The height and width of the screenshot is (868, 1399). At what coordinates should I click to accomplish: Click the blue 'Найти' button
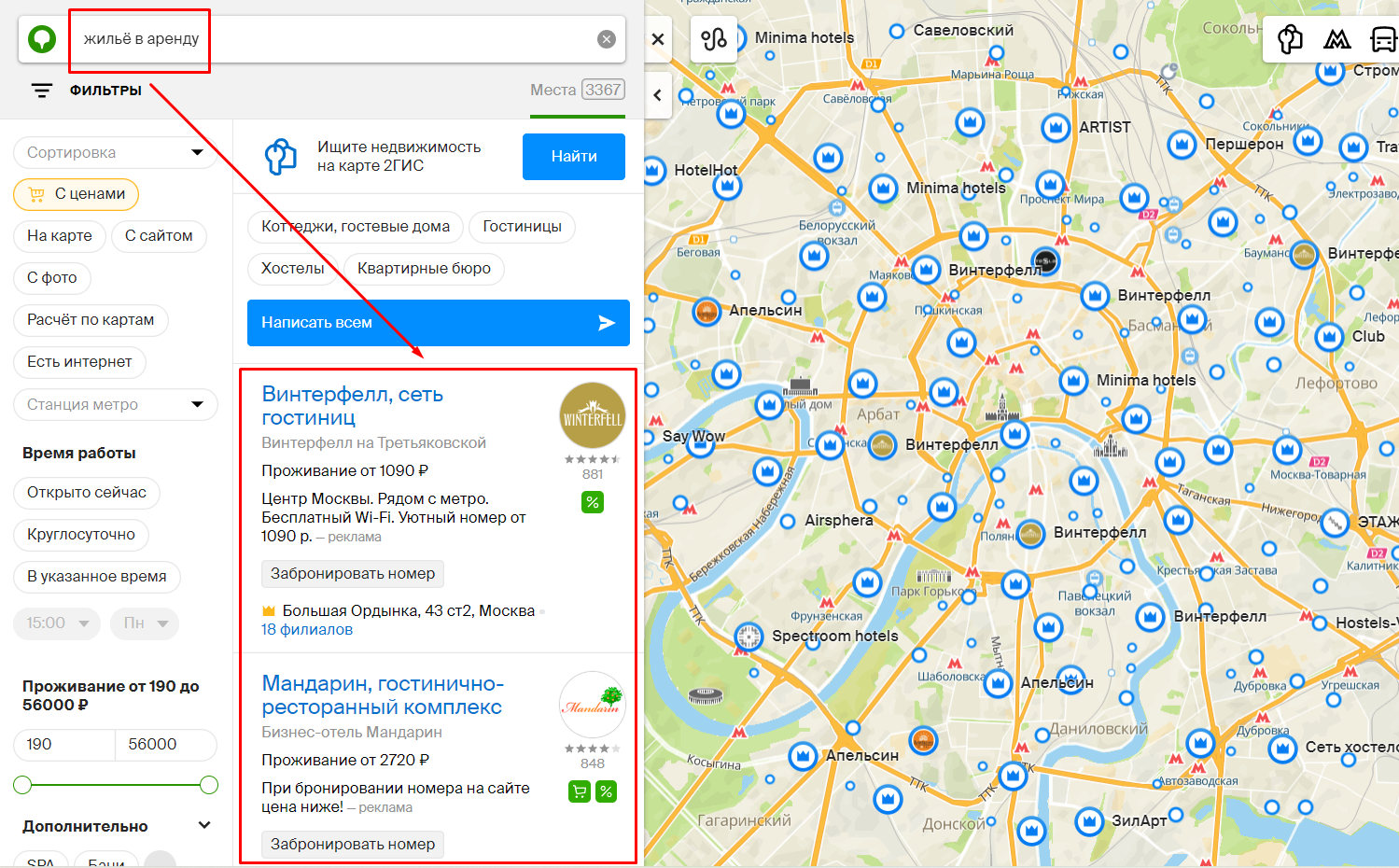574,157
